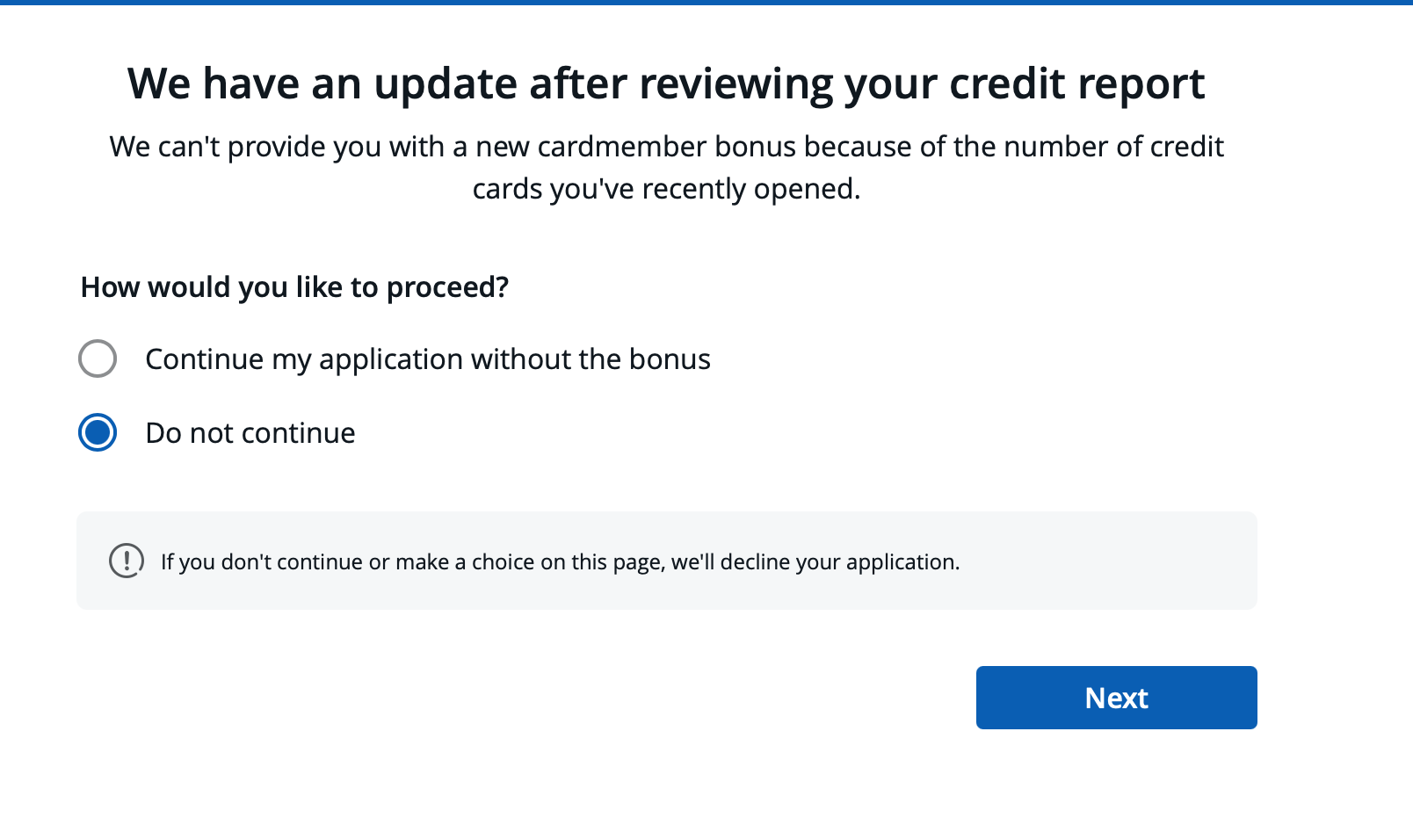The image size is (1413, 840).
Task: Click the "Continue my application without the bonus" label
Action: [x=427, y=359]
